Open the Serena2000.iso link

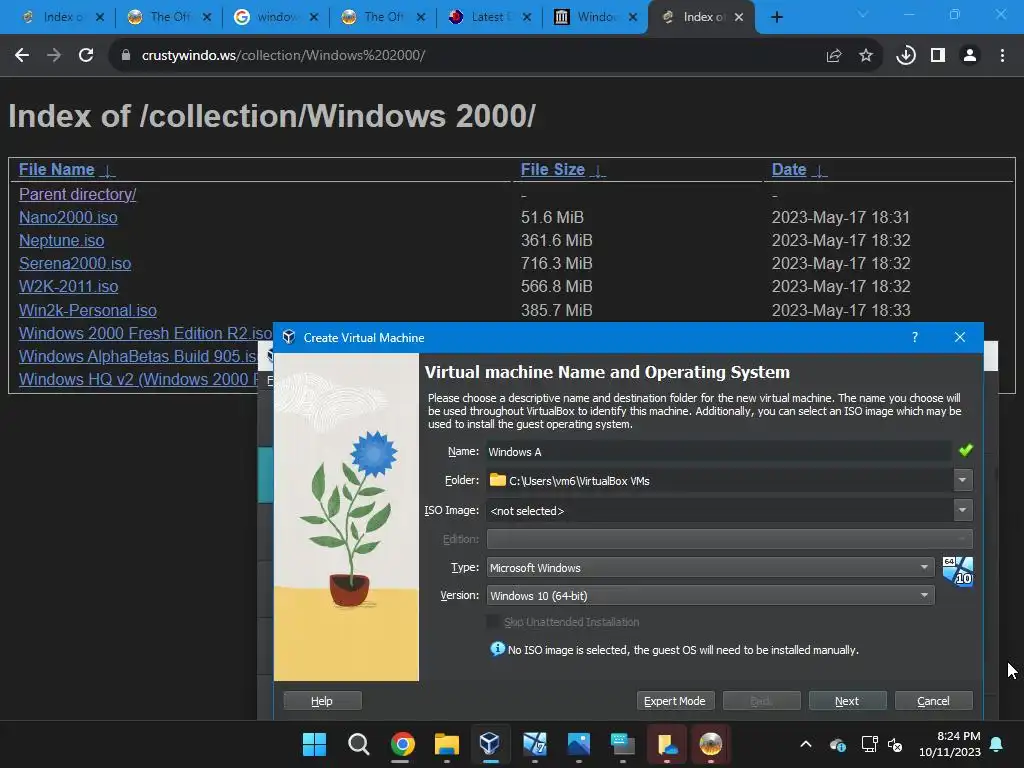click(x=75, y=263)
